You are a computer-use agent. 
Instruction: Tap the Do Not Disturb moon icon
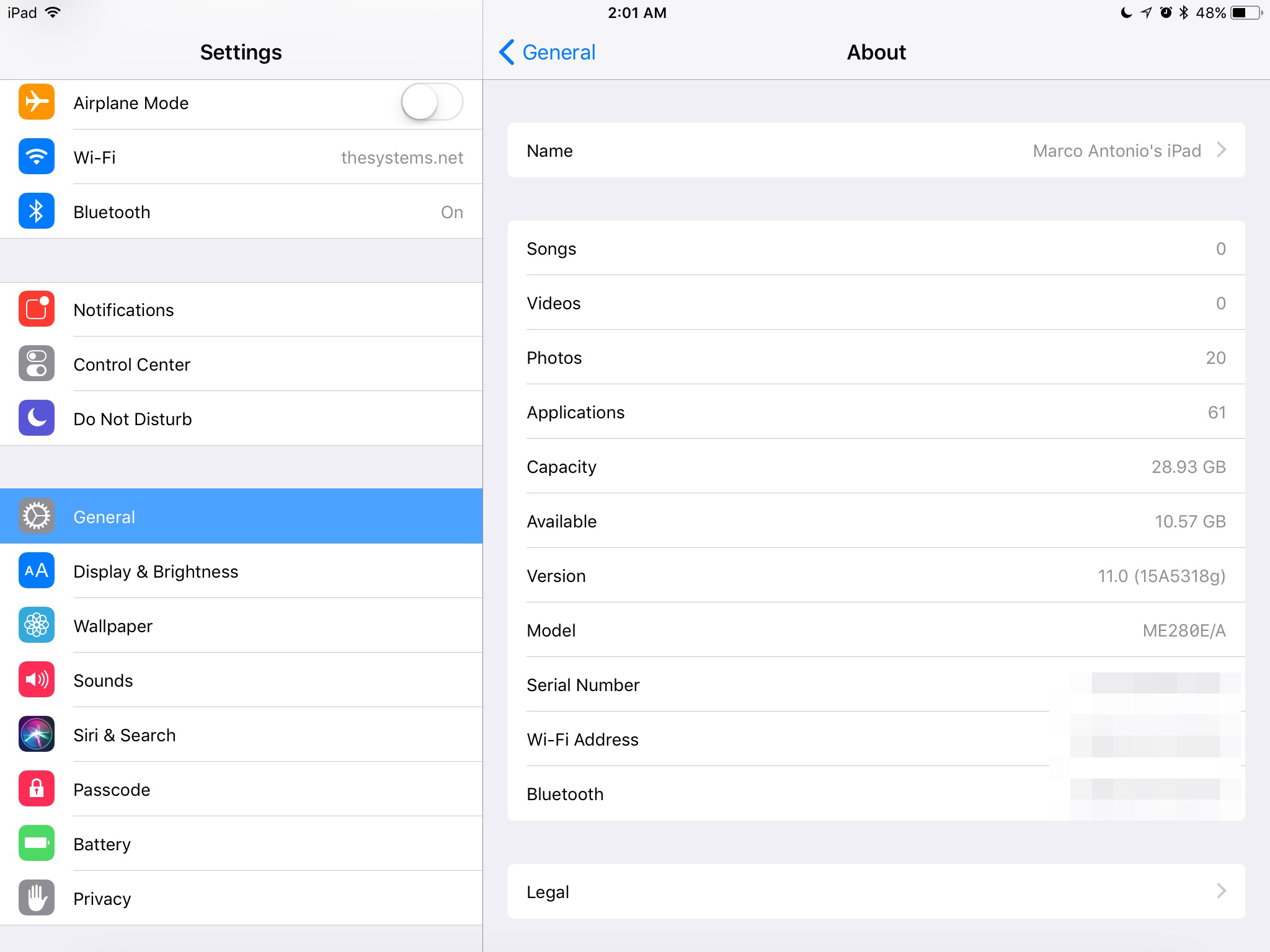tap(37, 418)
